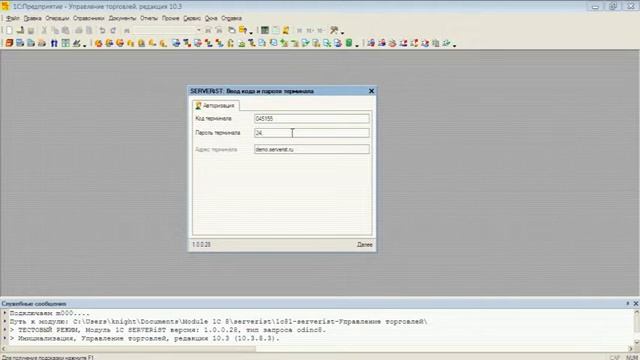Click the Find binoculars toolbar icon
640x360 pixels.
pyautogui.click(x=127, y=31)
